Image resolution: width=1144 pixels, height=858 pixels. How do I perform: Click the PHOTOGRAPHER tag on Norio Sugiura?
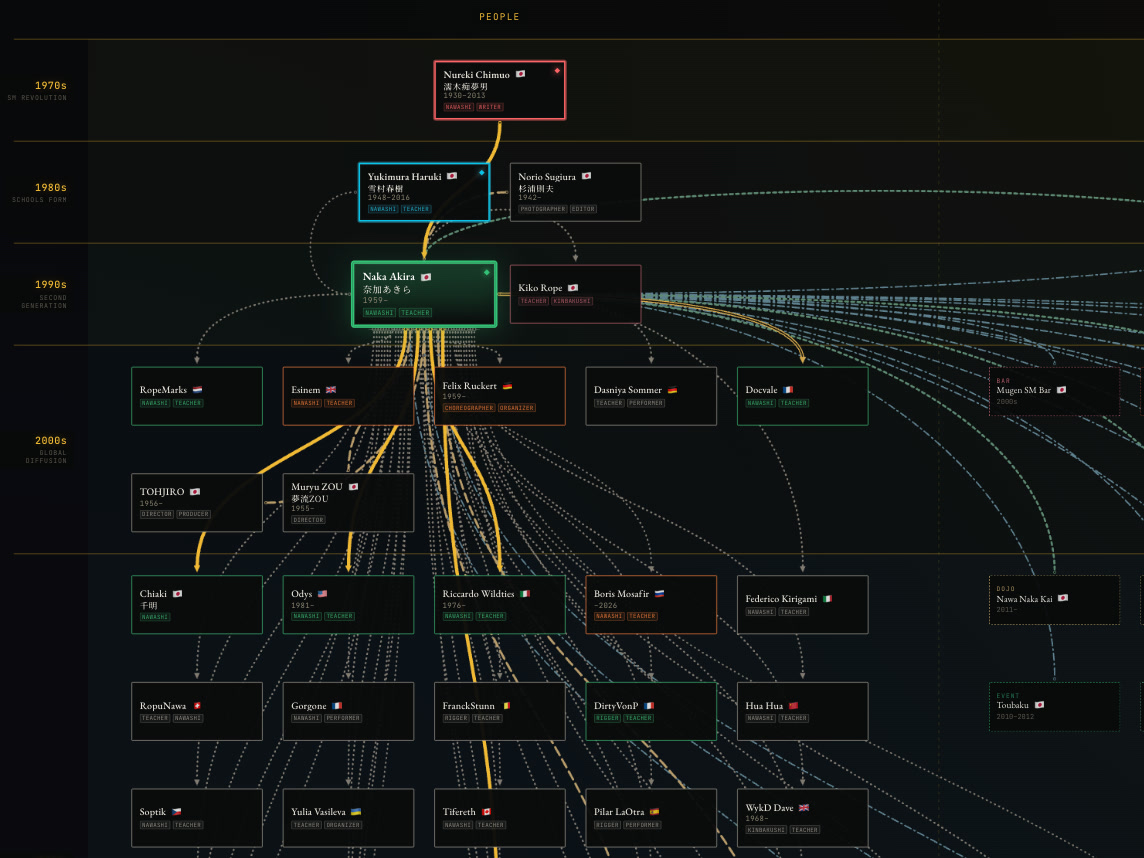coord(543,209)
